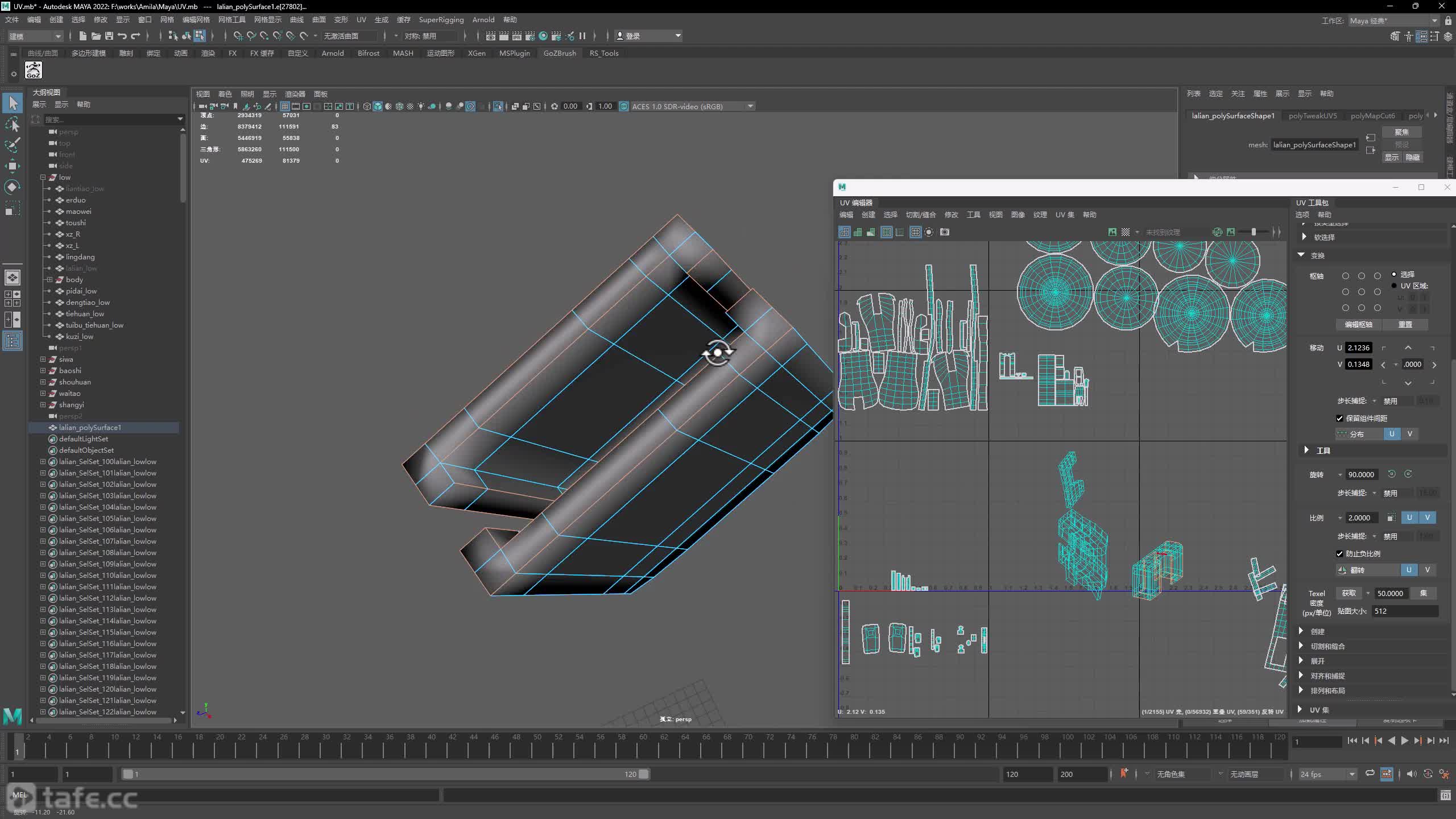Open the 网格工具 main menu

(x=232, y=19)
